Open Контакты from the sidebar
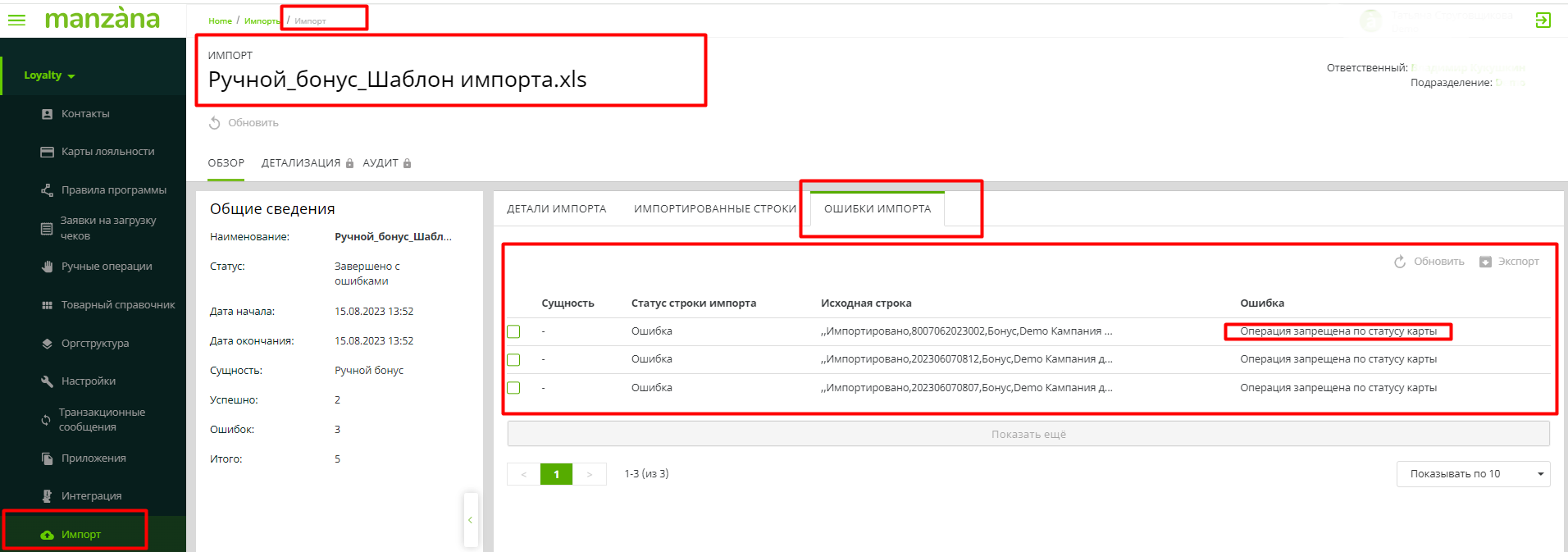This screenshot has width=1568, height=552. coord(85,114)
